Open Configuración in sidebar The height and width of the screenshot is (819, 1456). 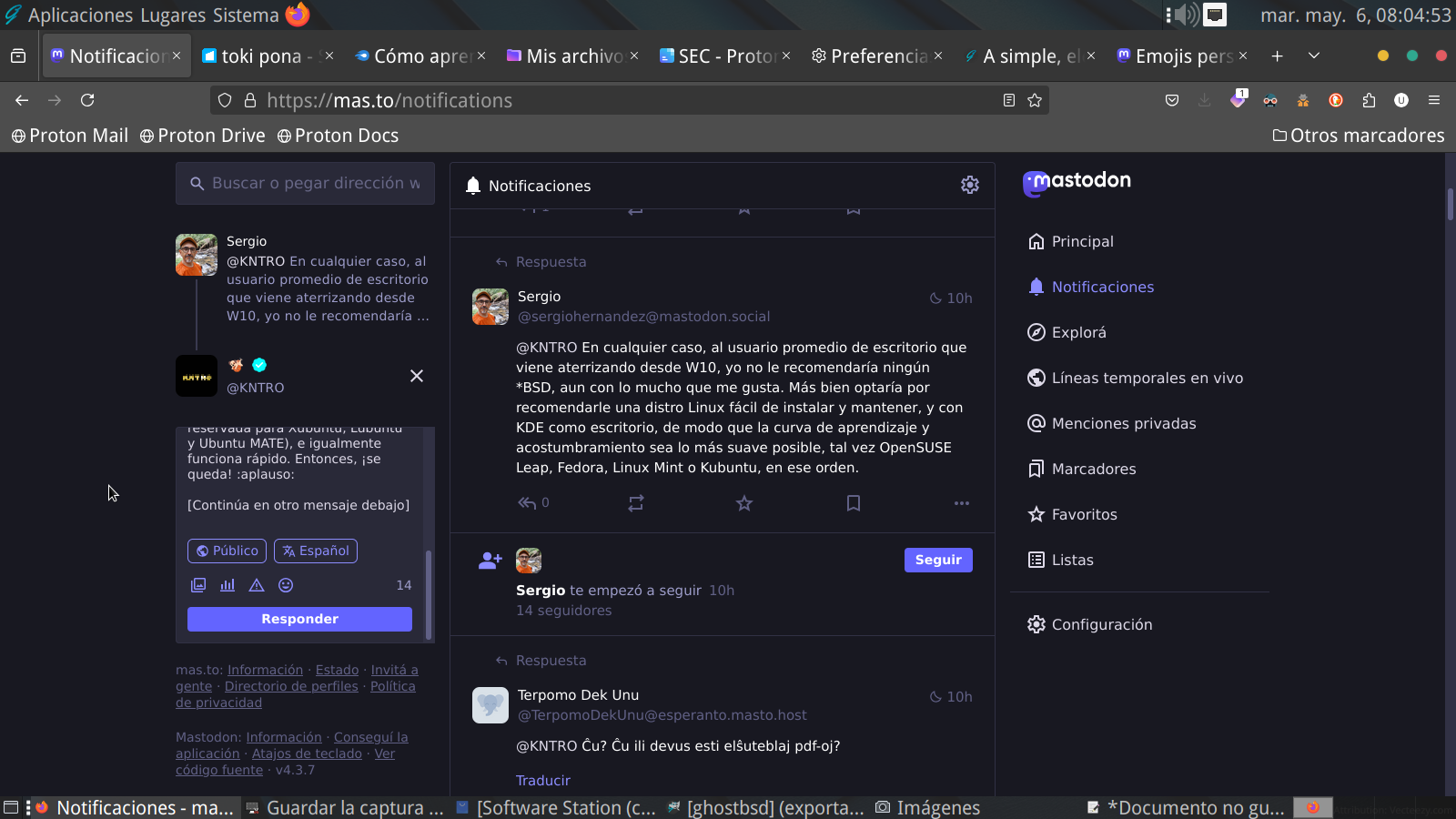tap(1089, 624)
